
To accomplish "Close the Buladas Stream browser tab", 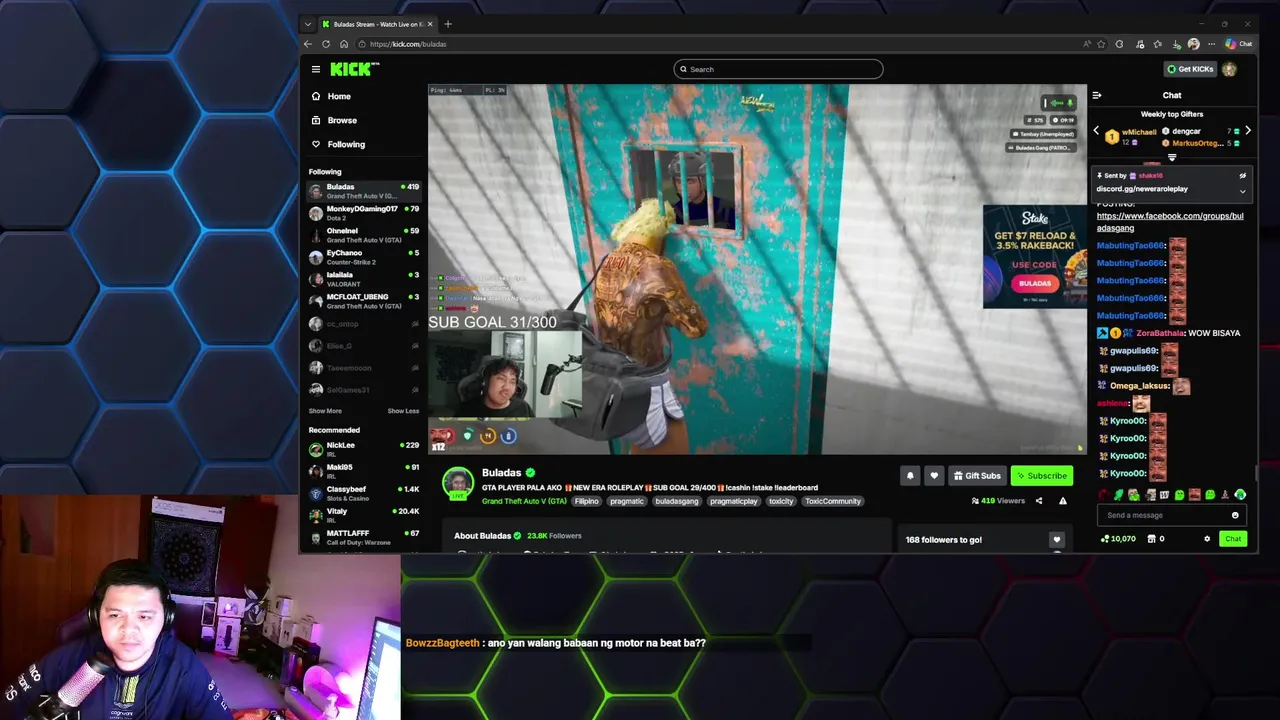I will (430, 24).
